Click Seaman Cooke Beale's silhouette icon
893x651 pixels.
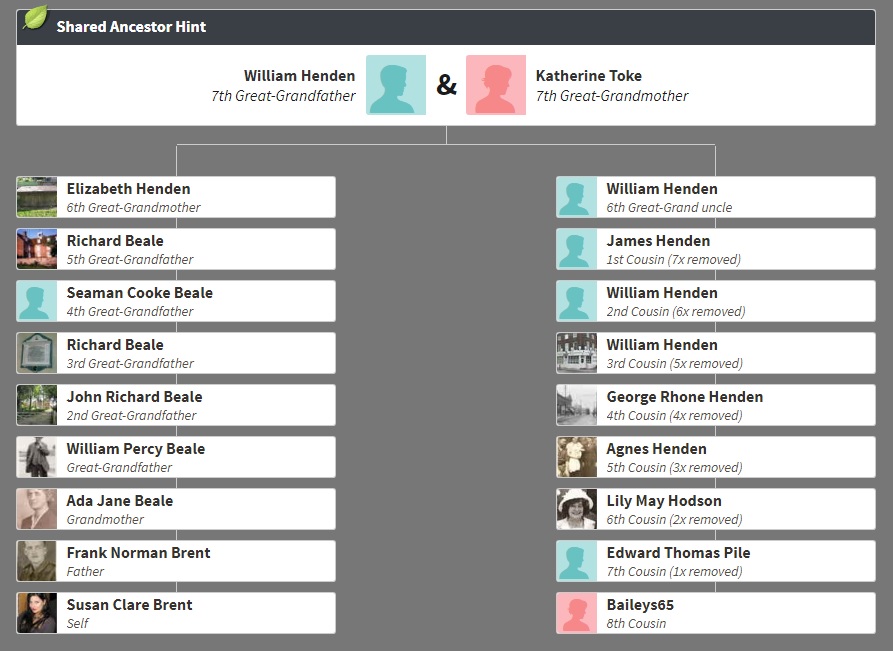pyautogui.click(x=37, y=301)
